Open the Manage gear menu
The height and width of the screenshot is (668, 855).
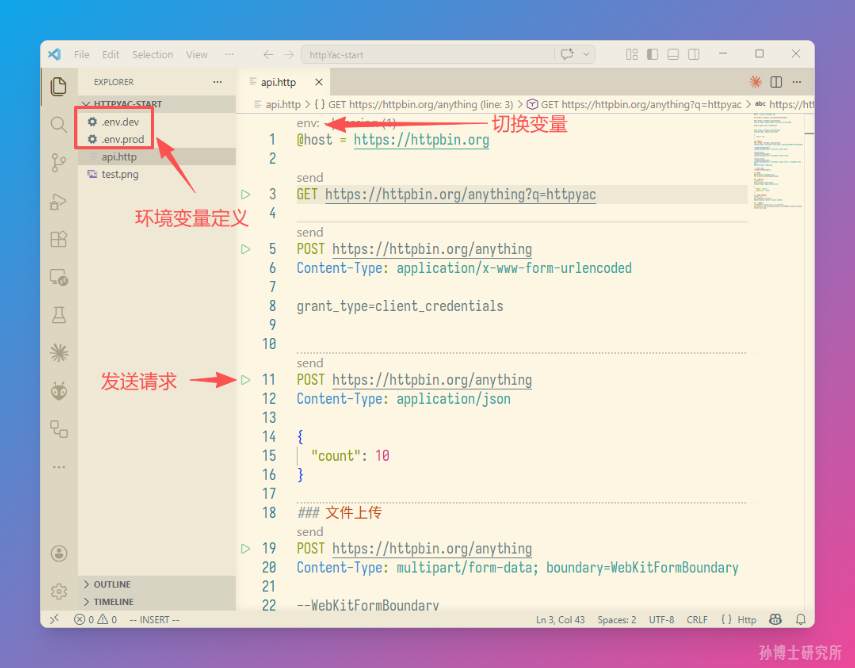point(59,591)
